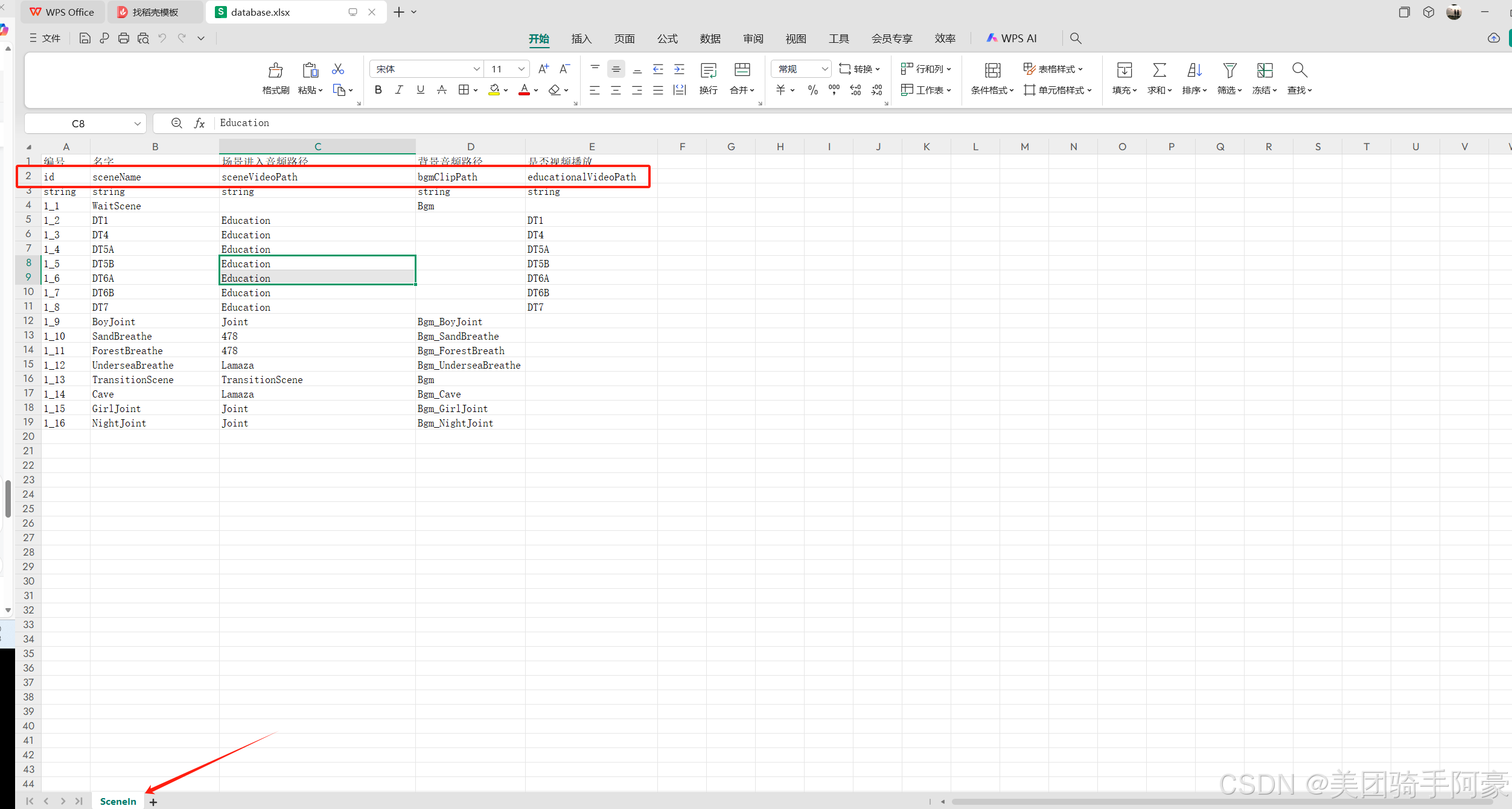The image size is (1512, 809).
Task: Open the font size dropdown showing 11
Action: point(521,69)
